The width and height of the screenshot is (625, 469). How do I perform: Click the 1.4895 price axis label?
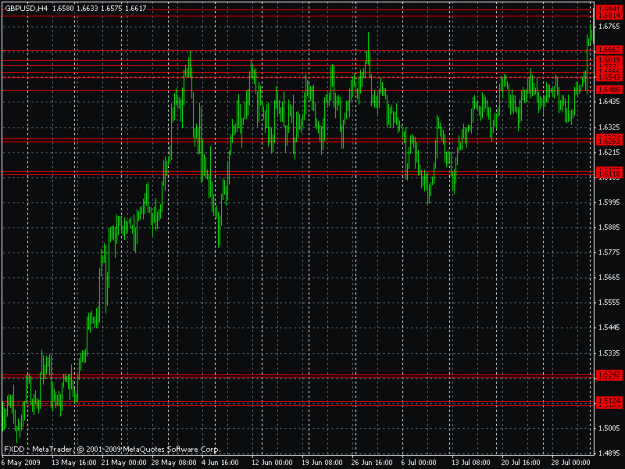pos(609,453)
